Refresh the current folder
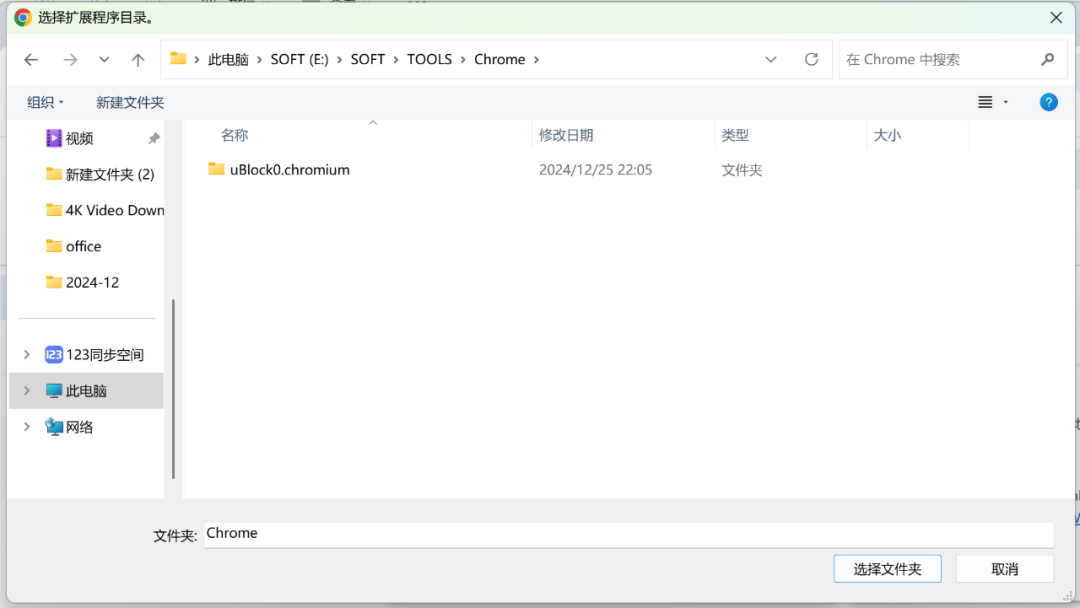1080x608 pixels. (811, 59)
